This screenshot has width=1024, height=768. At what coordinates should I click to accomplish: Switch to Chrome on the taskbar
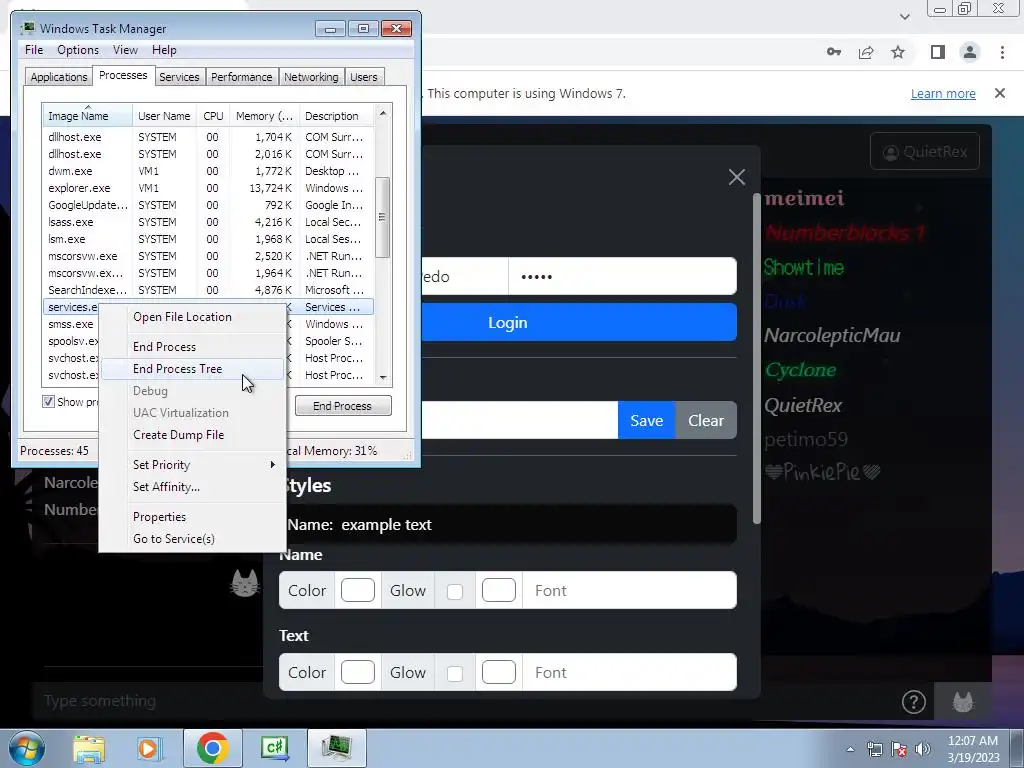[x=212, y=748]
